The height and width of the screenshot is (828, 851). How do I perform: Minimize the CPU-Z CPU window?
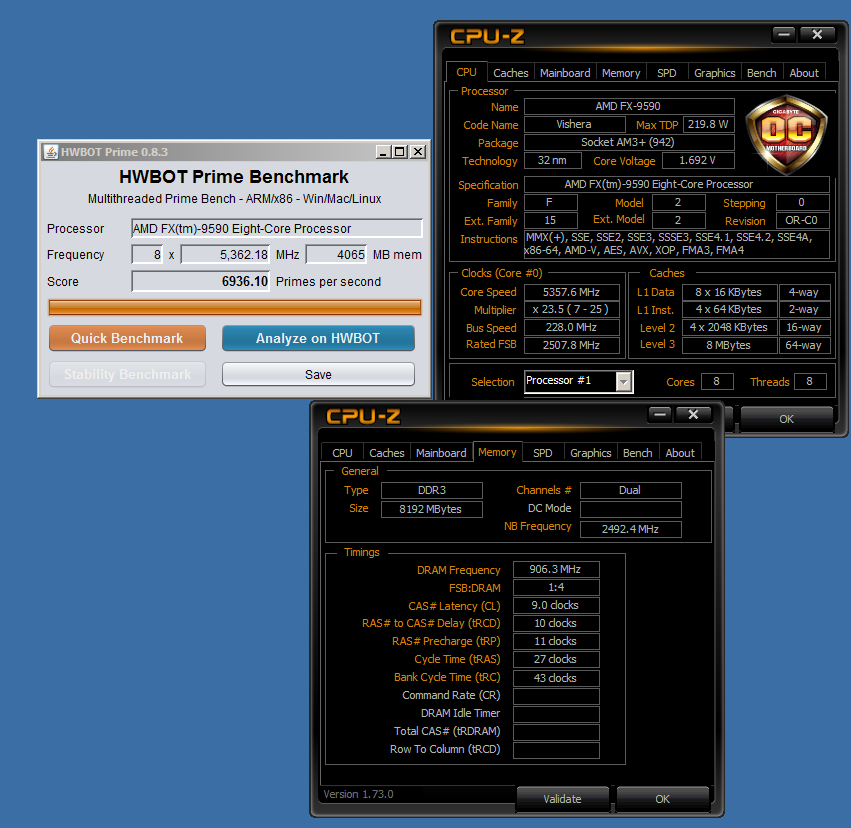point(784,35)
